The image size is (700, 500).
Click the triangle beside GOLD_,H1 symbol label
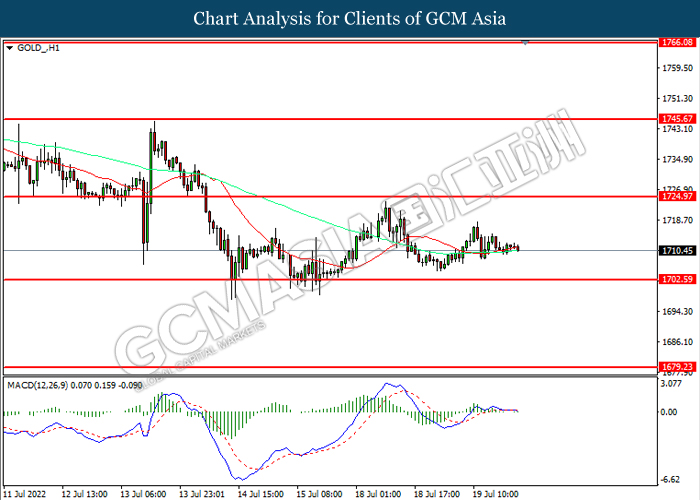pyautogui.click(x=10, y=48)
